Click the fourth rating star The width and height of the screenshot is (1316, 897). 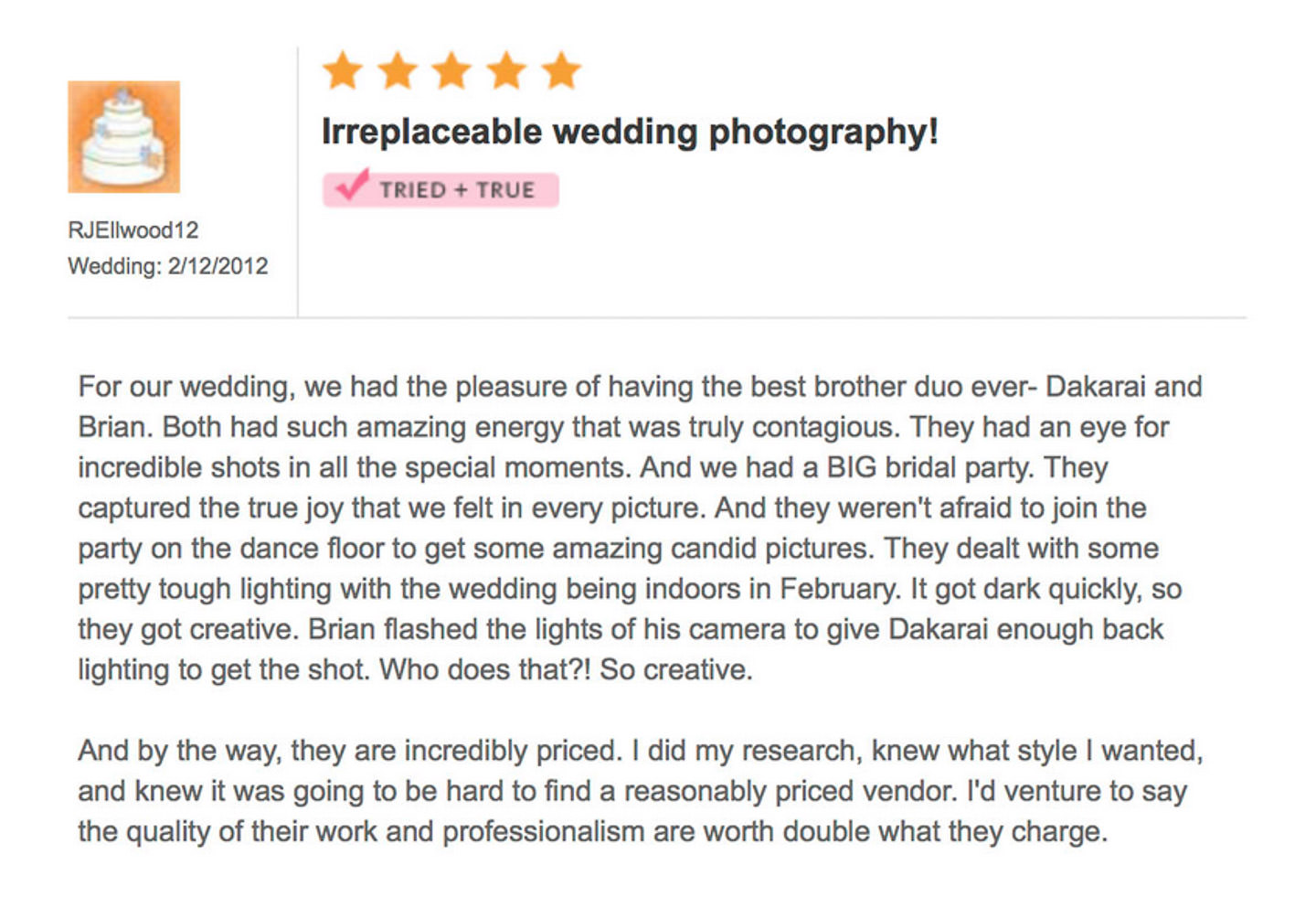pyautogui.click(x=506, y=70)
